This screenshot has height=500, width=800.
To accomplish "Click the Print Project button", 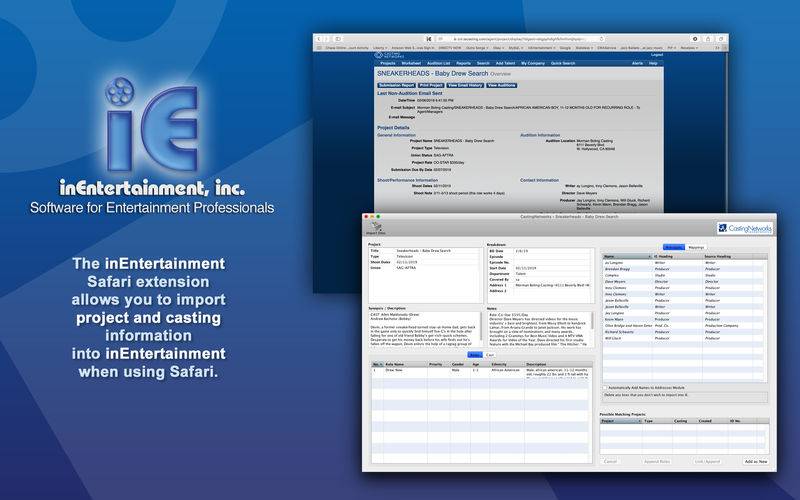I will click(x=431, y=85).
